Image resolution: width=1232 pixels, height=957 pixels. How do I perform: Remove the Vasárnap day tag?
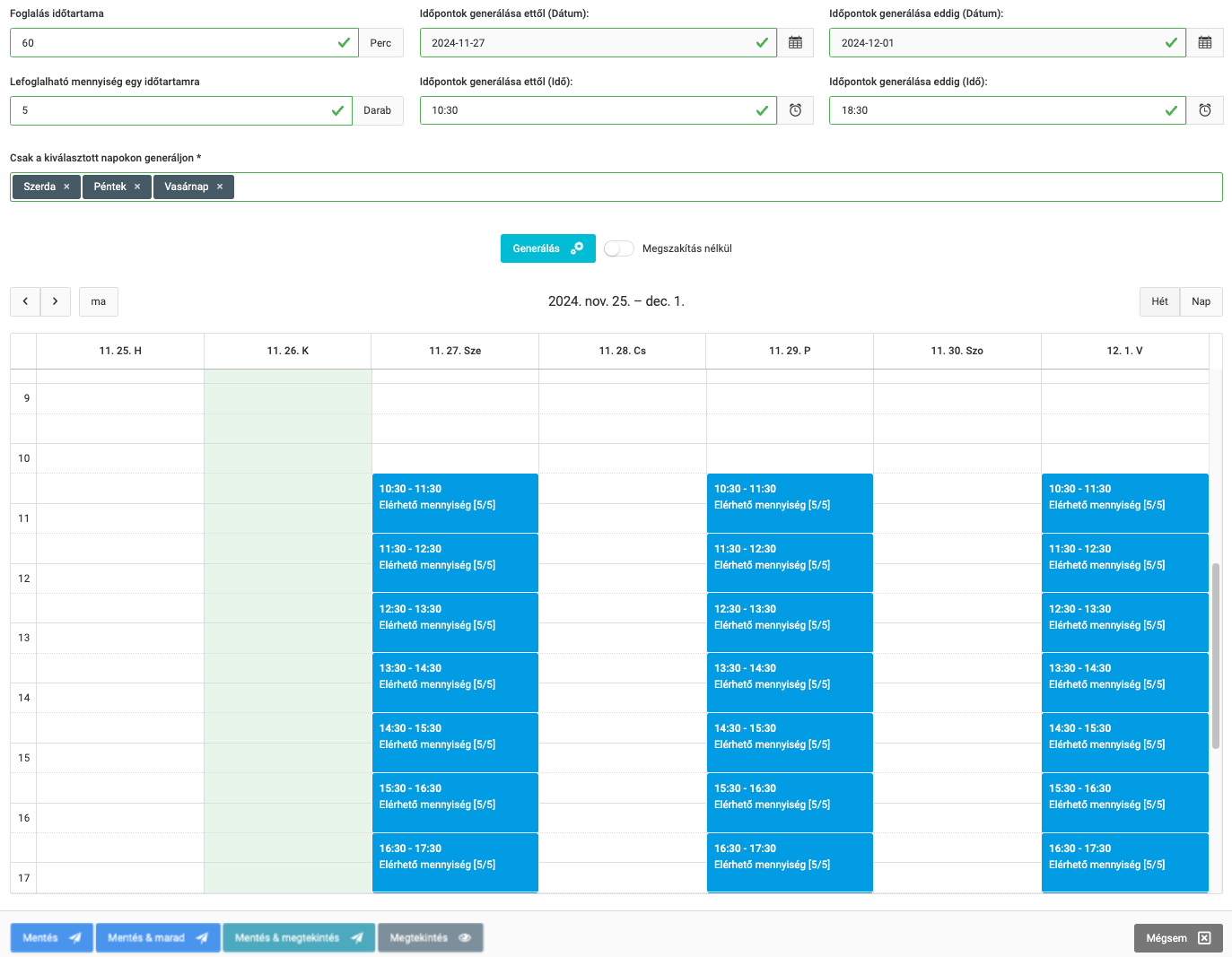tap(220, 187)
